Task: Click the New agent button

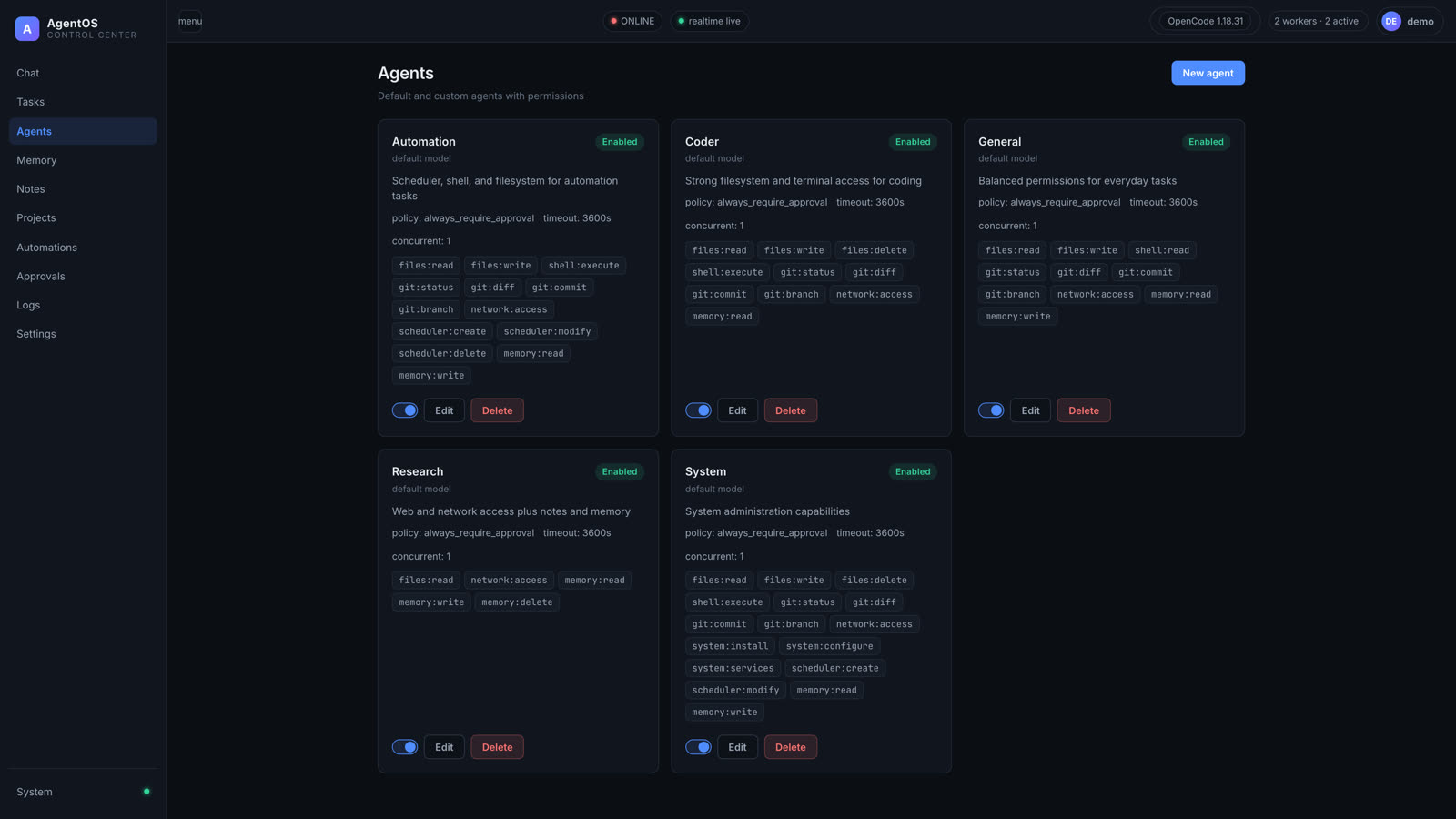Action: pos(1208,73)
